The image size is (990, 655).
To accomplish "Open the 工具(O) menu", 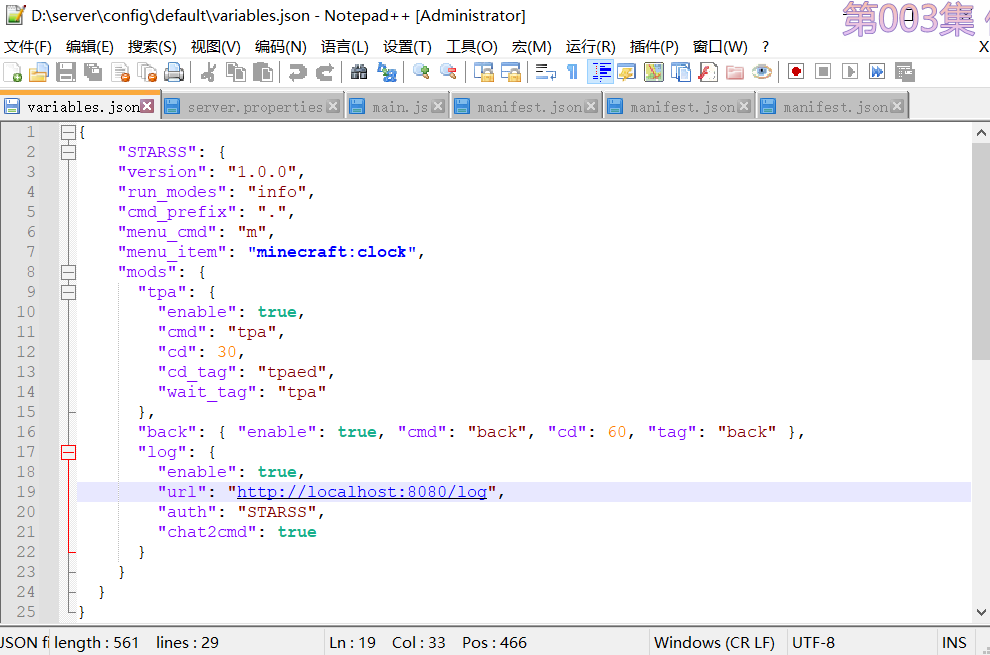I will (472, 47).
